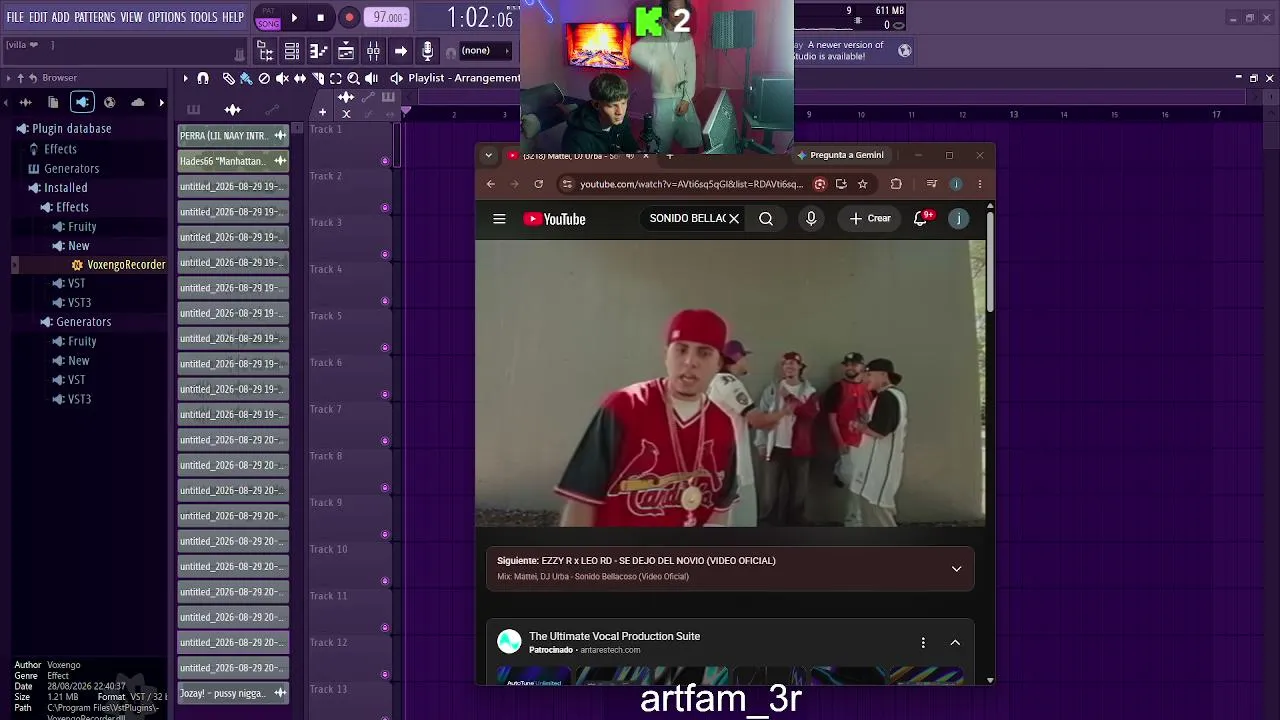
Task: Select the Mute tool in Playlist toolbar
Action: 282,78
